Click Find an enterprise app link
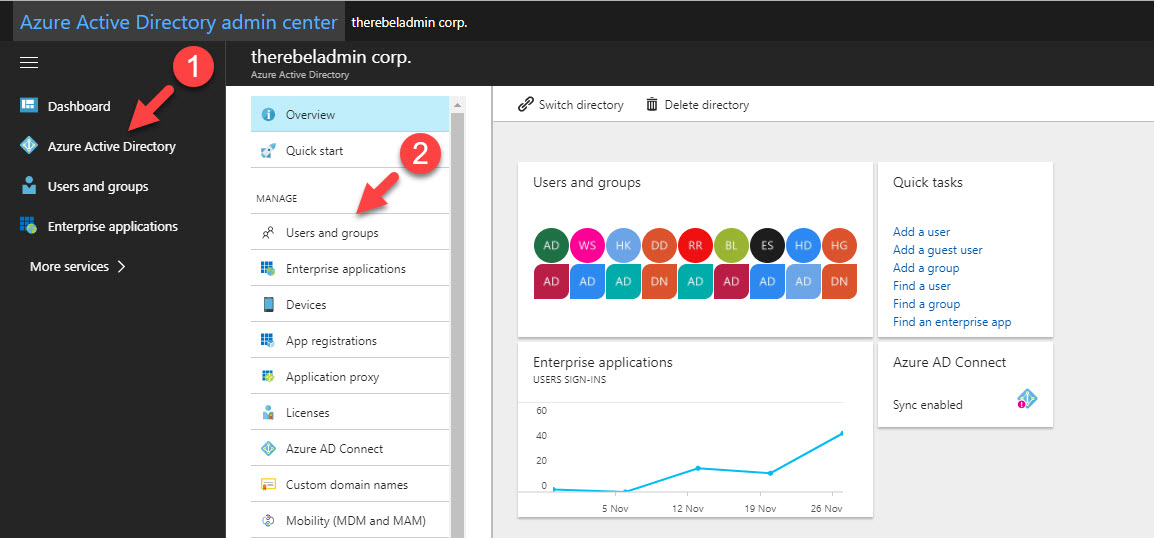Image resolution: width=1154 pixels, height=538 pixels. pyautogui.click(x=952, y=322)
